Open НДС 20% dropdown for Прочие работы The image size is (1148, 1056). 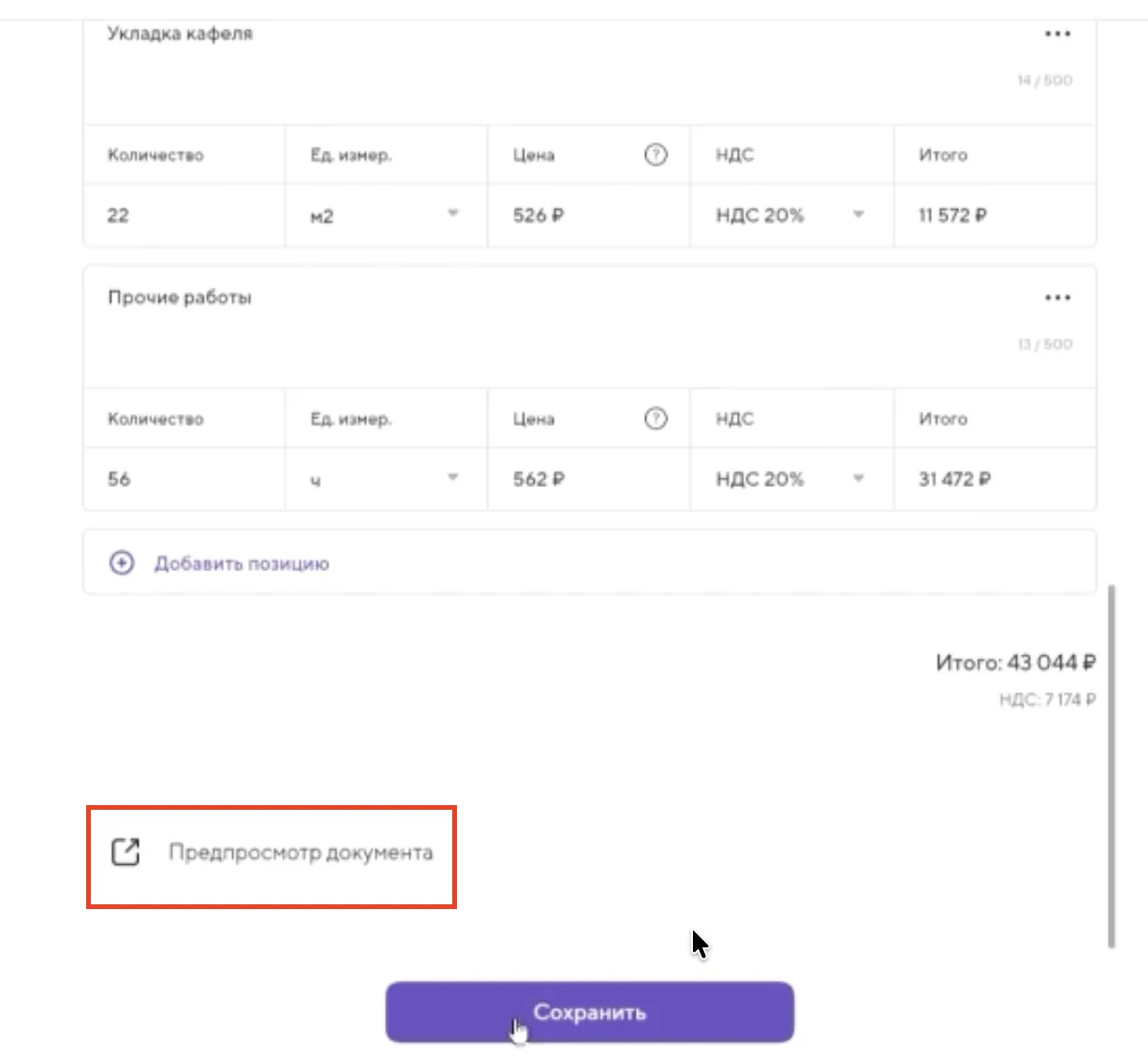(x=858, y=478)
